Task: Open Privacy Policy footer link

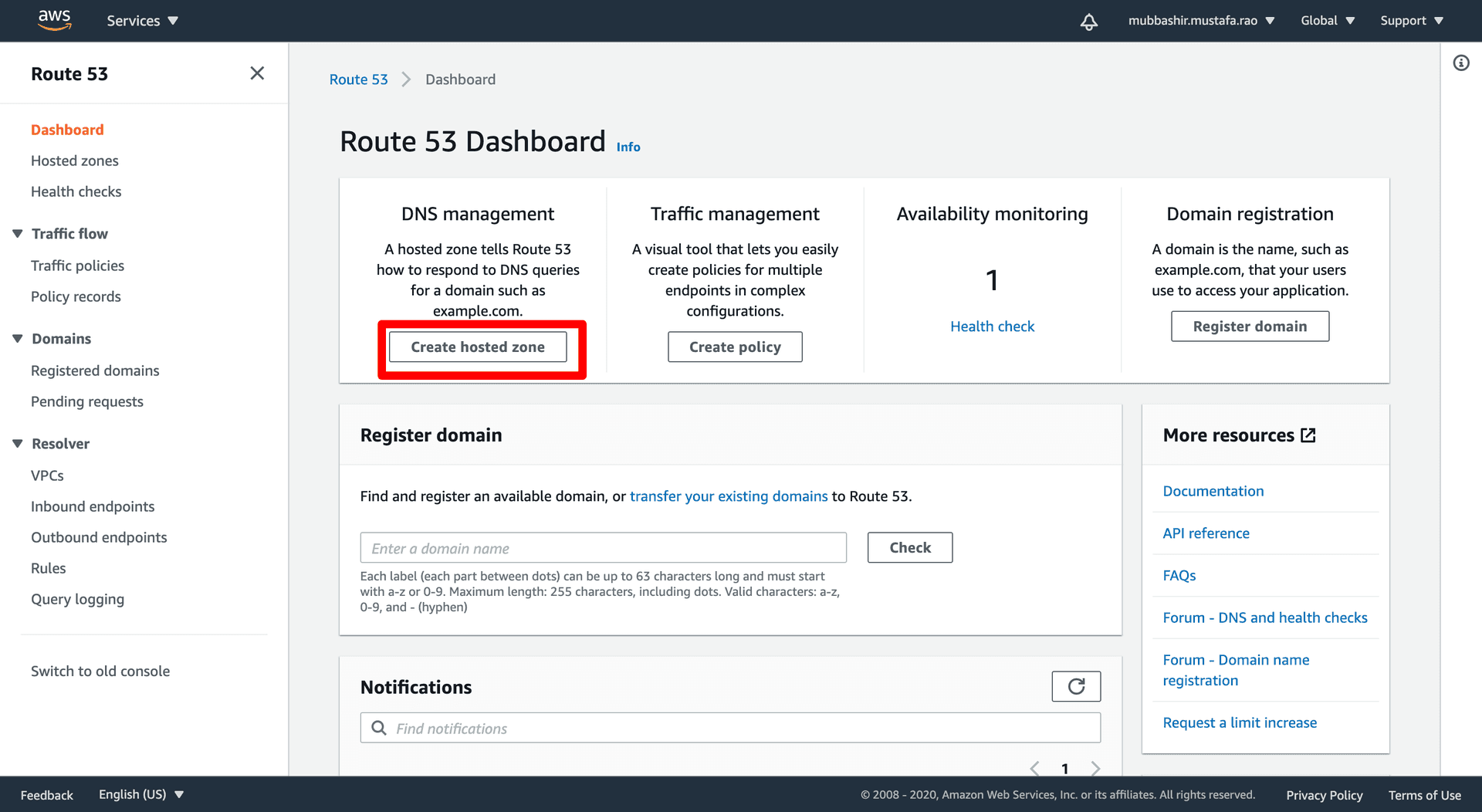Action: point(1324,795)
